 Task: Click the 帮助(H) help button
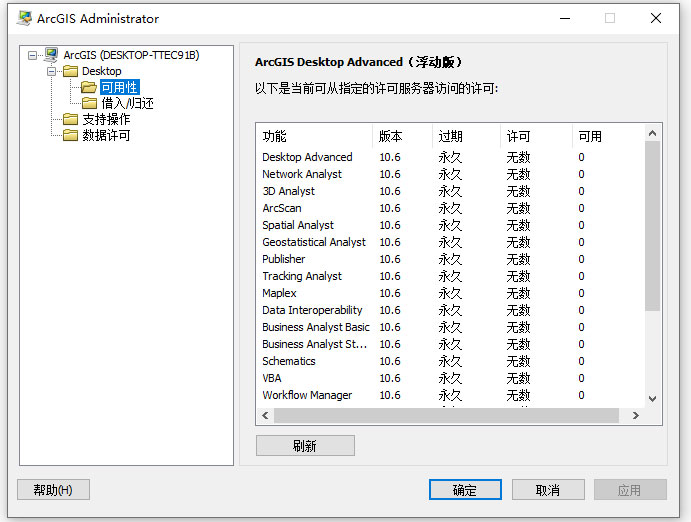pyautogui.click(x=53, y=490)
